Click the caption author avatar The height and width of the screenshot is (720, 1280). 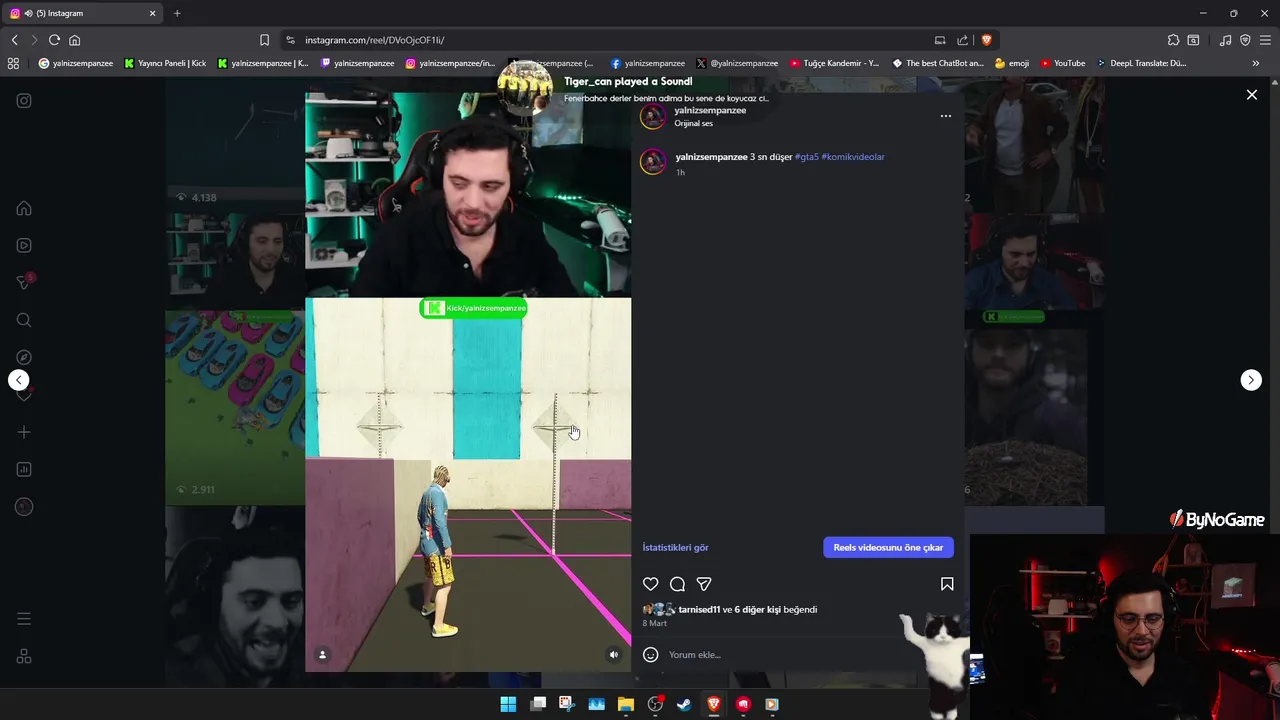(653, 162)
